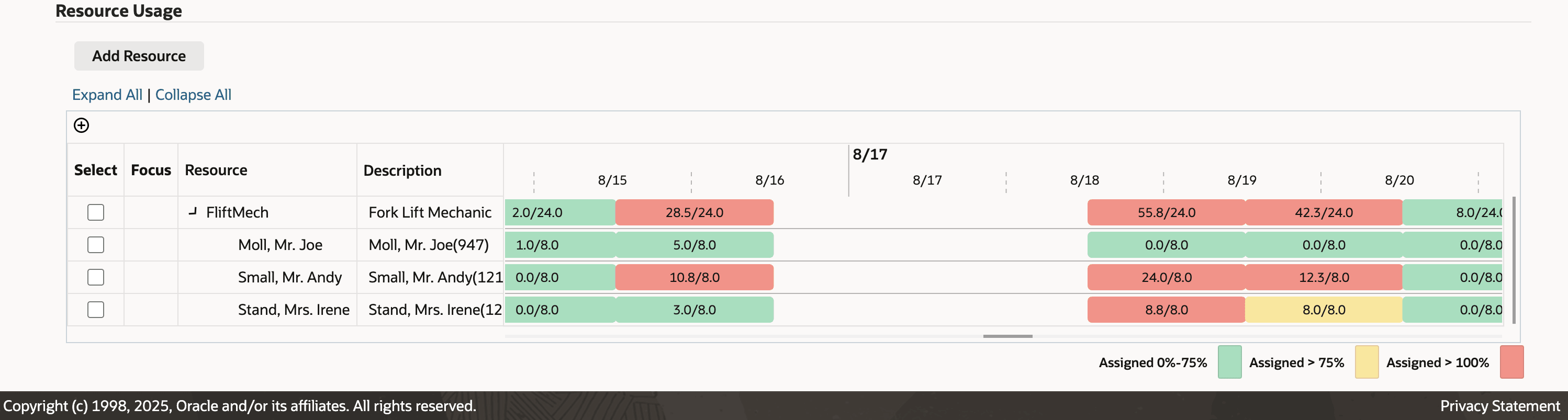1568x420 pixels.
Task: Enable the Stand, Mrs. Irene checkbox
Action: pyautogui.click(x=96, y=309)
